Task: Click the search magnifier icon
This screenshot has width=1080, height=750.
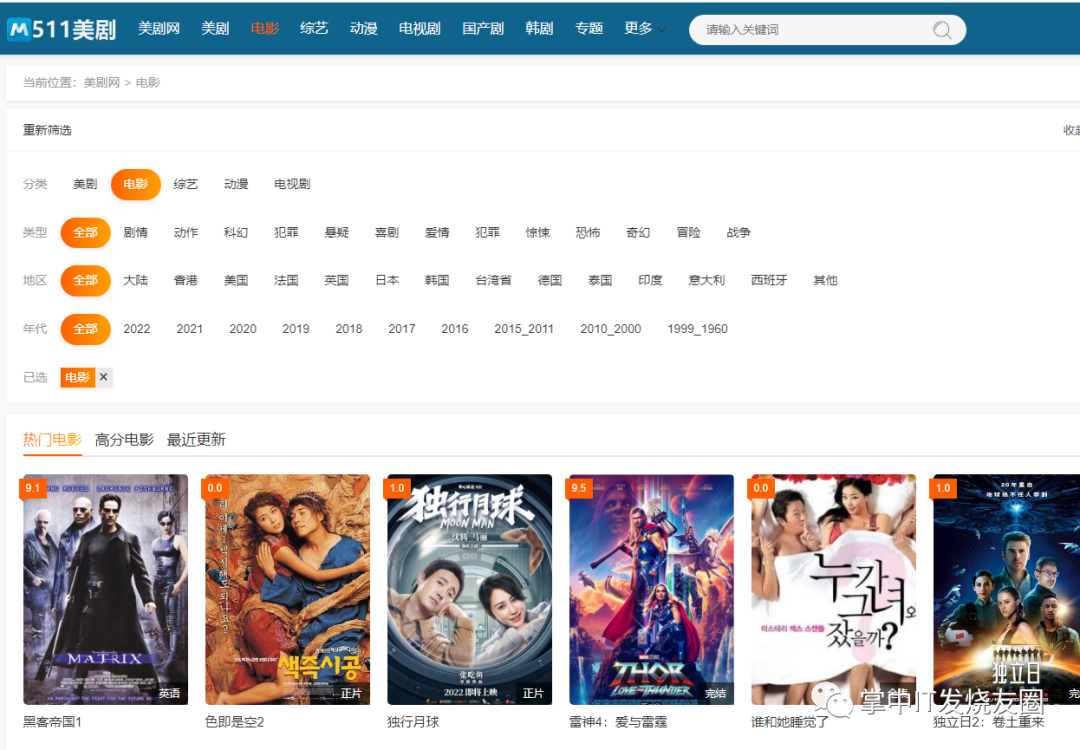Action: tap(942, 30)
